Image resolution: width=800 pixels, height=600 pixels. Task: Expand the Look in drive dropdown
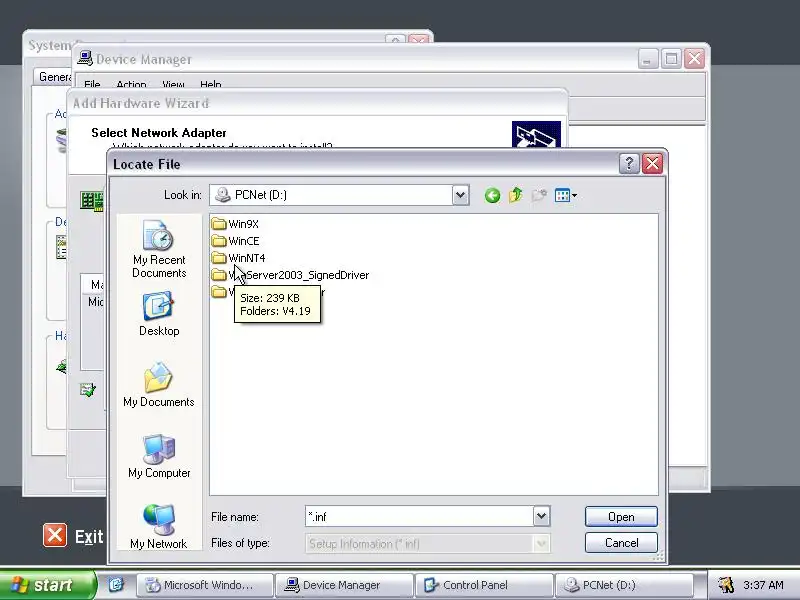pyautogui.click(x=460, y=195)
